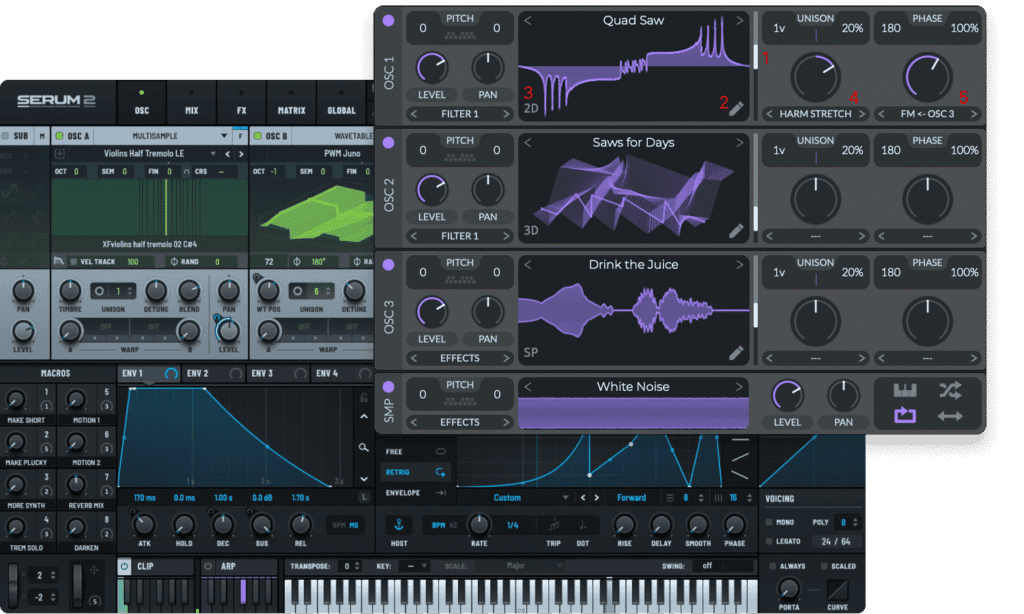This screenshot has width=1024, height=614.
Task: Click the magnifier zoom icon beside envelope graph
Action: (x=365, y=447)
